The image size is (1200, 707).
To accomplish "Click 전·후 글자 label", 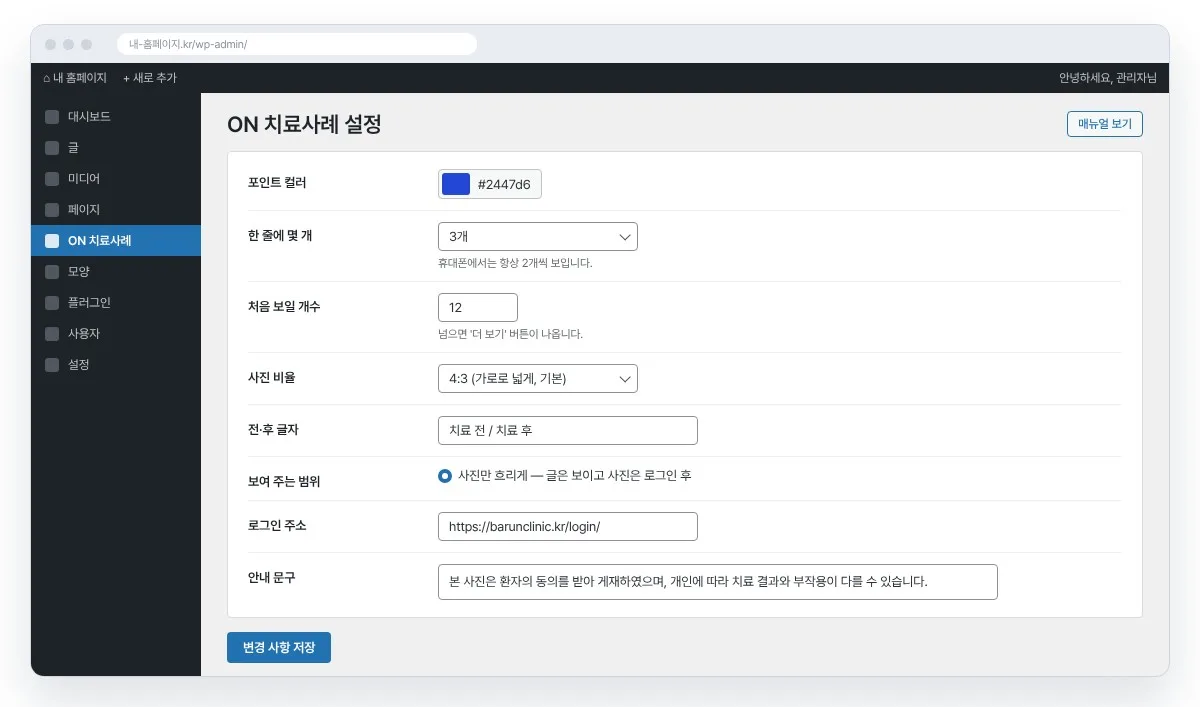I will [274, 429].
